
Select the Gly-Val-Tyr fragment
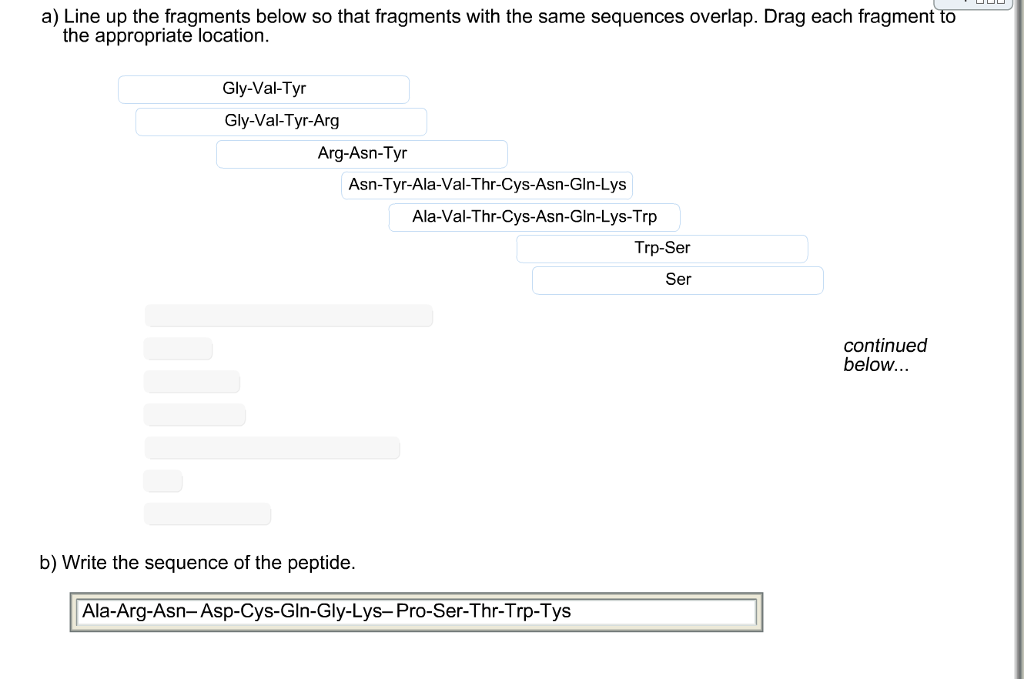(x=263, y=89)
